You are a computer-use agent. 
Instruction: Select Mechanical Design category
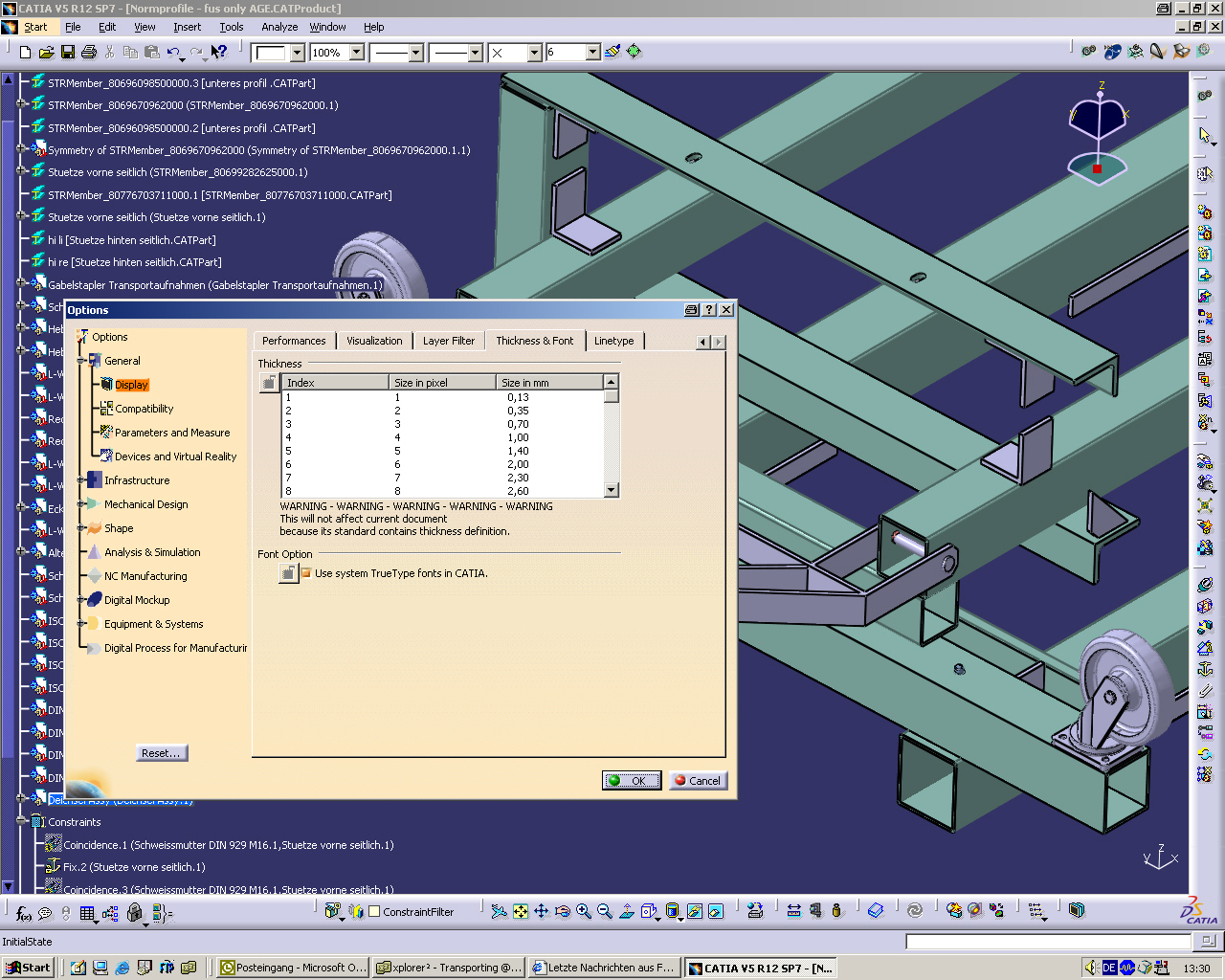tap(145, 504)
